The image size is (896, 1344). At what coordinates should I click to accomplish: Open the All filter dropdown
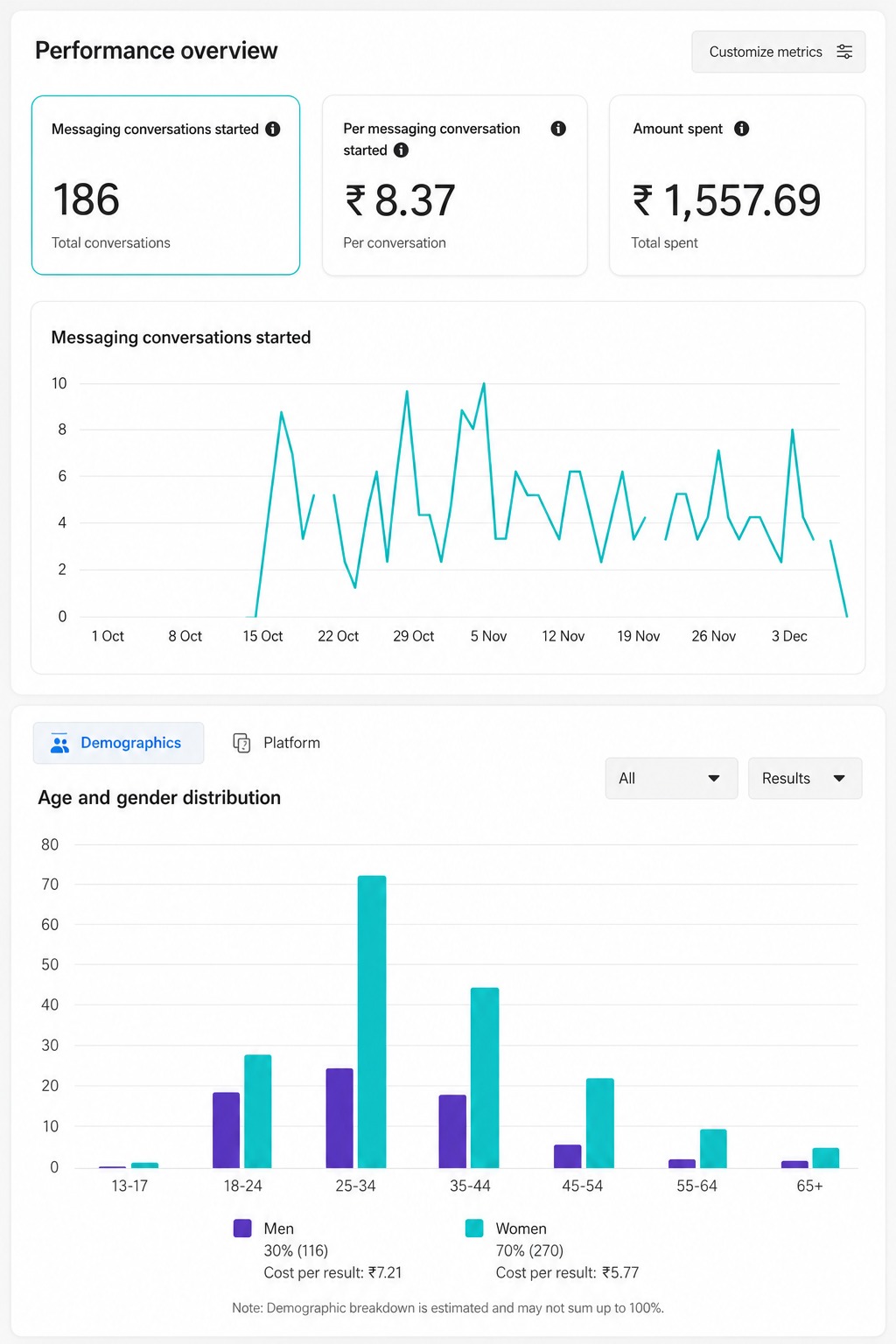[x=671, y=778]
